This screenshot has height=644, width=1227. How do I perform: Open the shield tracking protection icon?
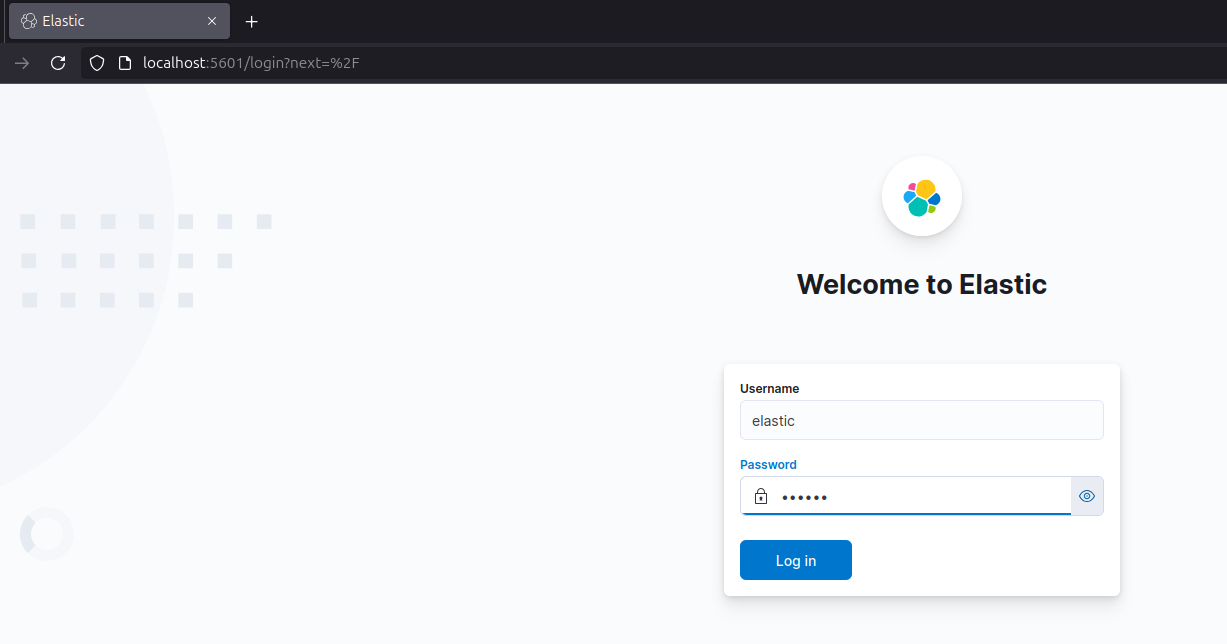pyautogui.click(x=97, y=63)
